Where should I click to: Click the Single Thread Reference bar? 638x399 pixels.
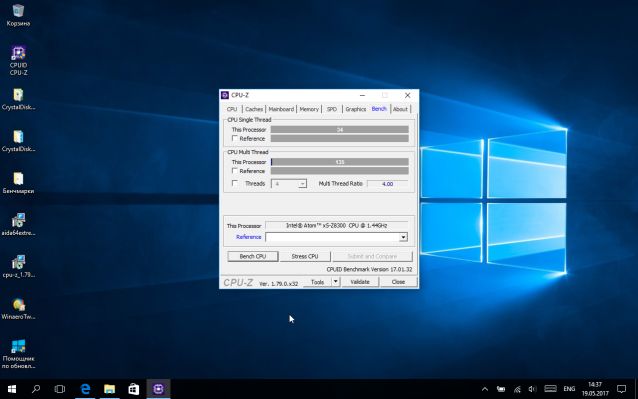tap(340, 138)
